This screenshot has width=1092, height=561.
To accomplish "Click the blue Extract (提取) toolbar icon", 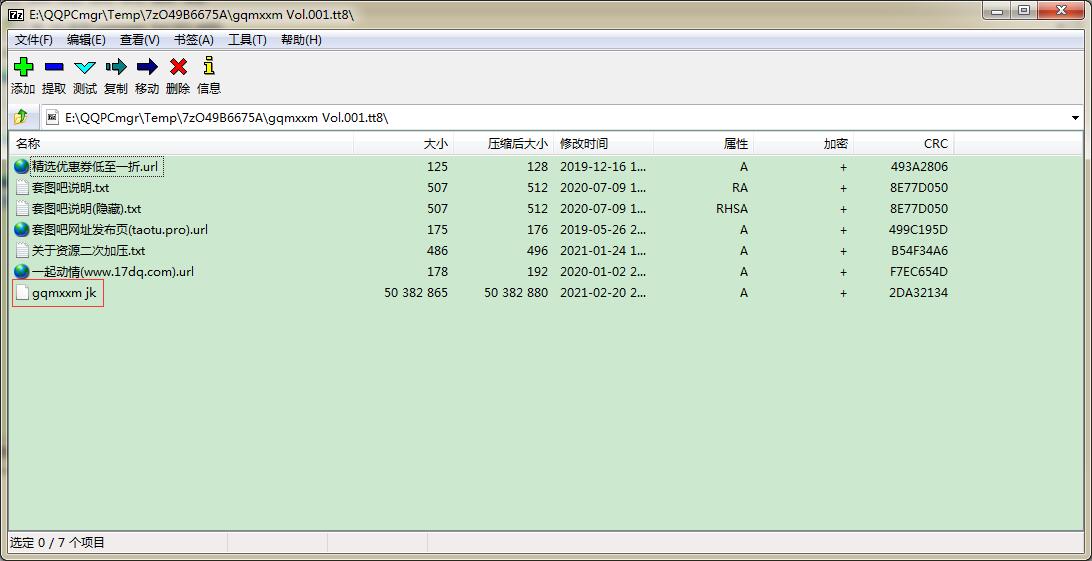I will (x=54, y=67).
